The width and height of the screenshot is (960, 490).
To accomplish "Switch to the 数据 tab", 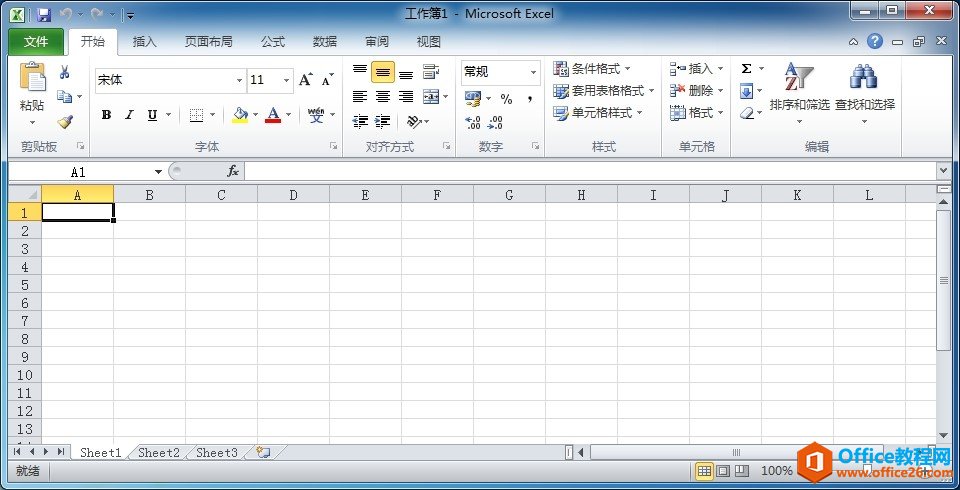I will coord(324,42).
